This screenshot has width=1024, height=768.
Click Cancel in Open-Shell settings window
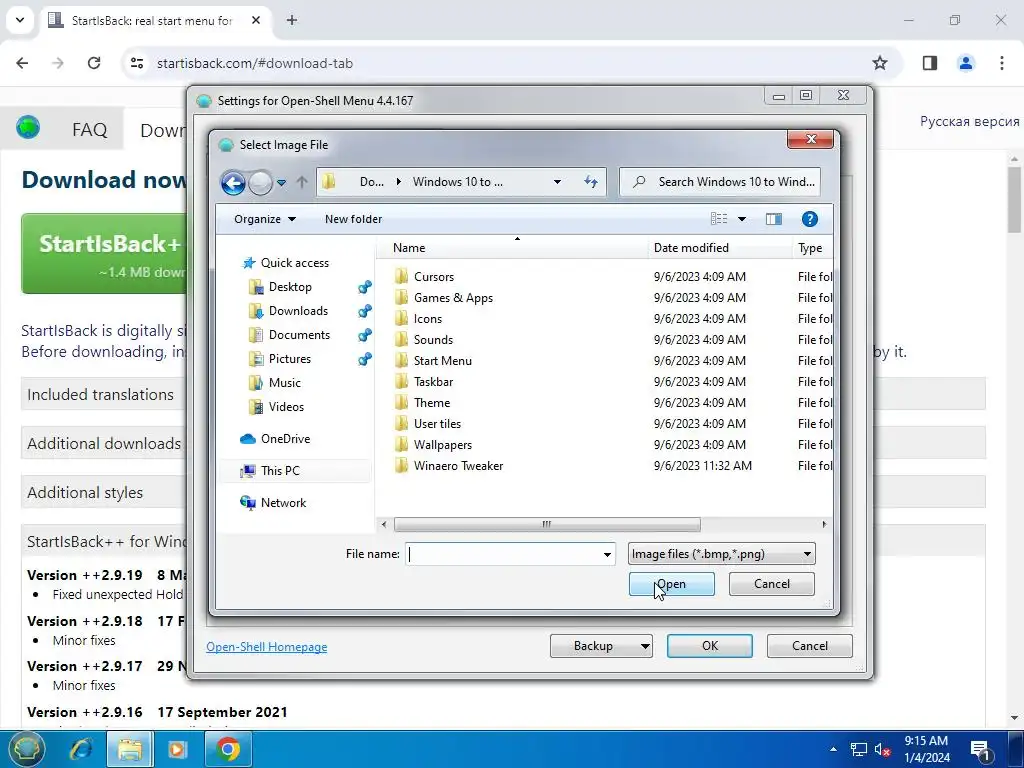809,646
